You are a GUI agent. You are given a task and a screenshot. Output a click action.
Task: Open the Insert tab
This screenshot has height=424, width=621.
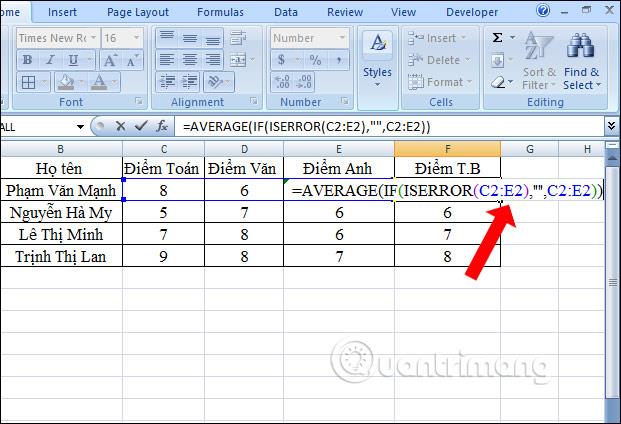pyautogui.click(x=62, y=12)
